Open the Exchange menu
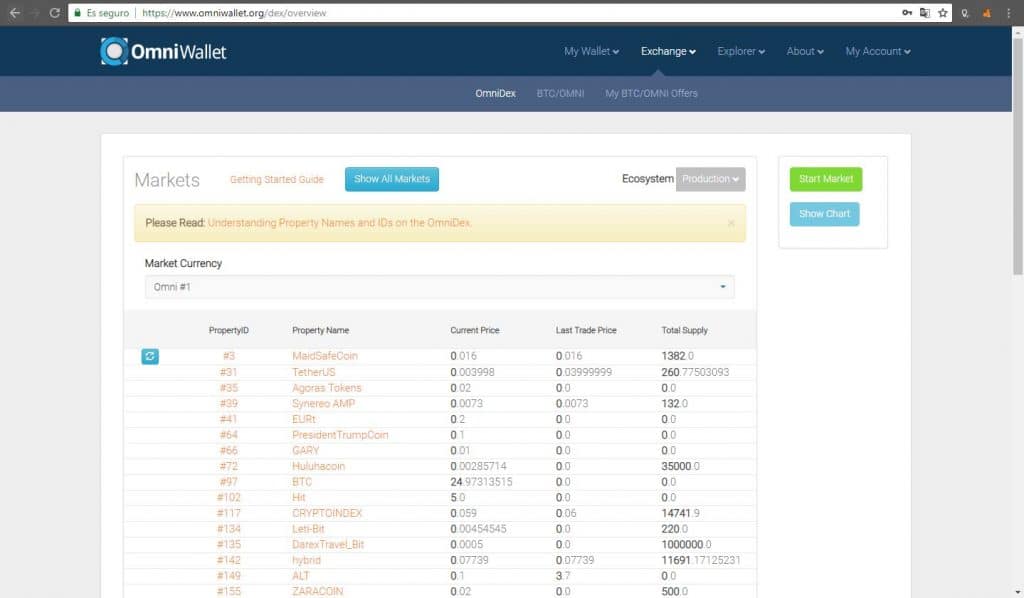Screen dimensions: 1024x598 coord(668,51)
